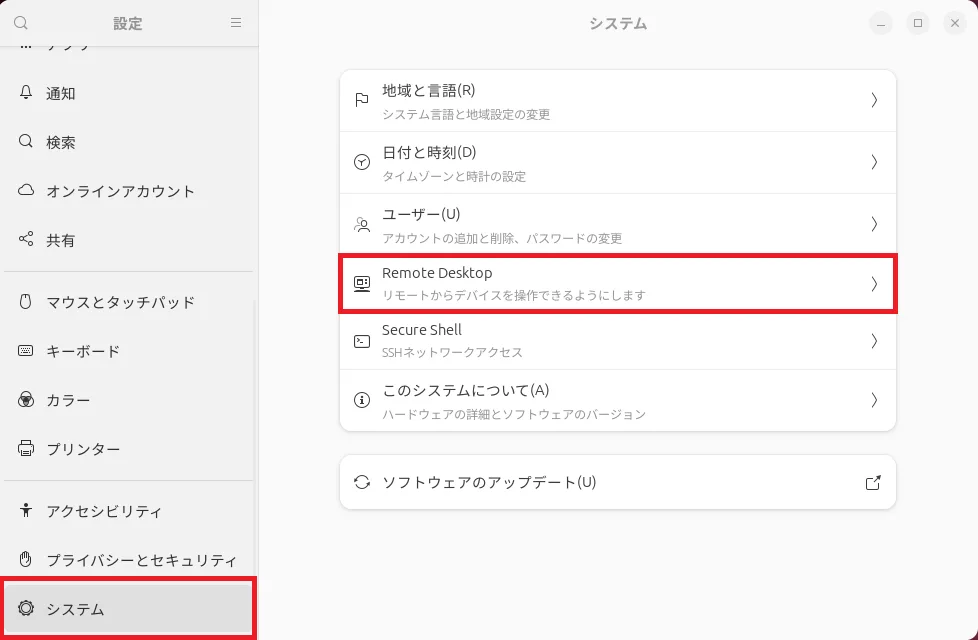Select カラー in the sidebar

[x=68, y=400]
